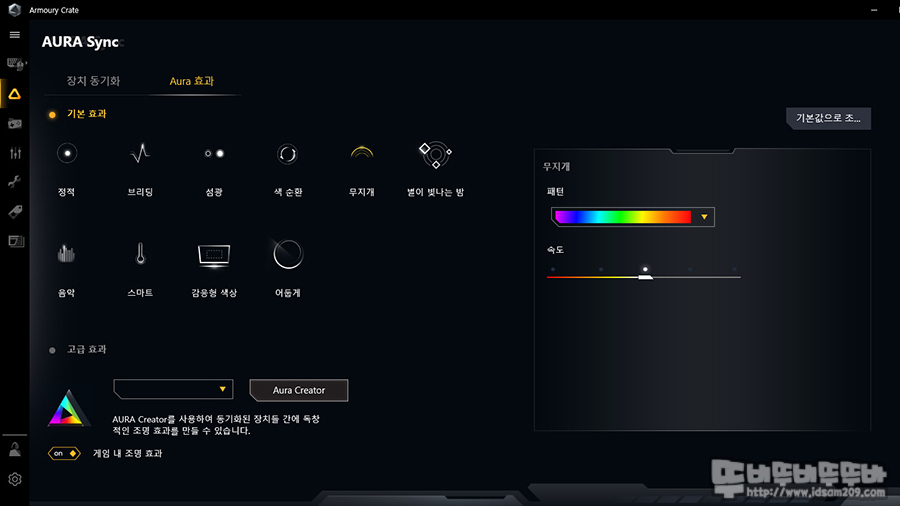Switch to the Aura 효과 tab

coord(192,81)
